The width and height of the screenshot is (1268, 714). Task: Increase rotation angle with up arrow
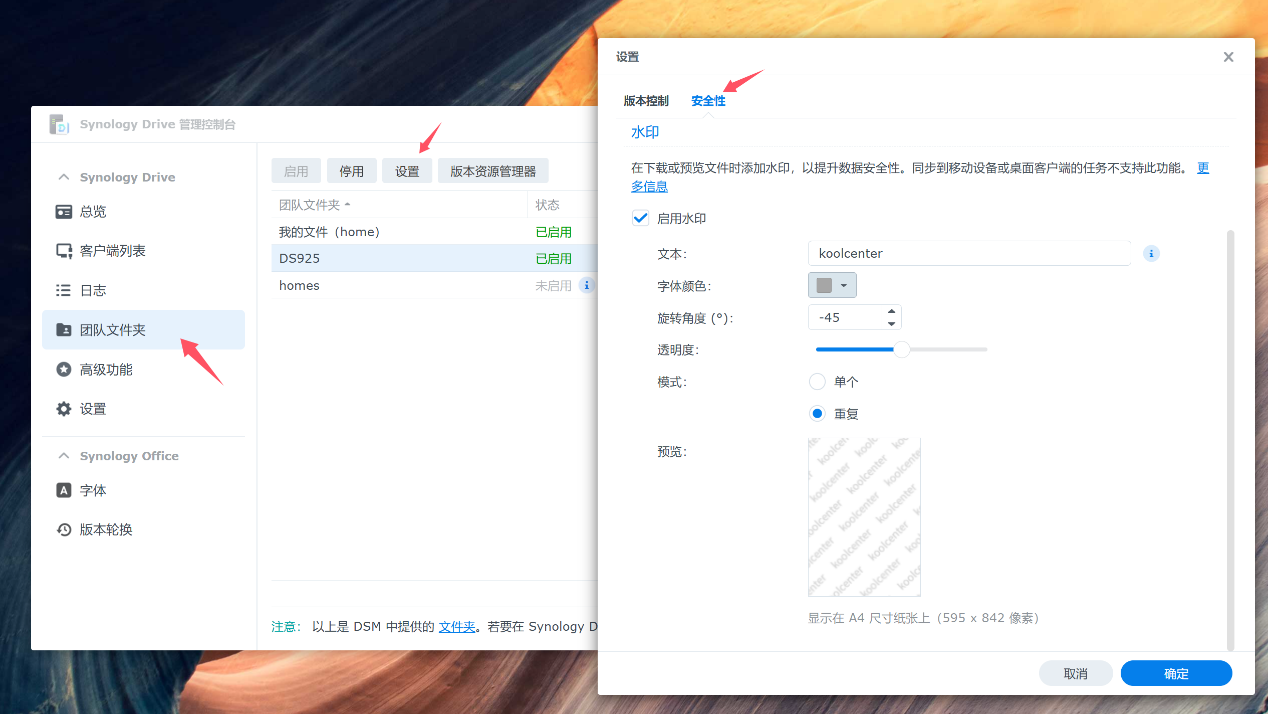(x=891, y=311)
